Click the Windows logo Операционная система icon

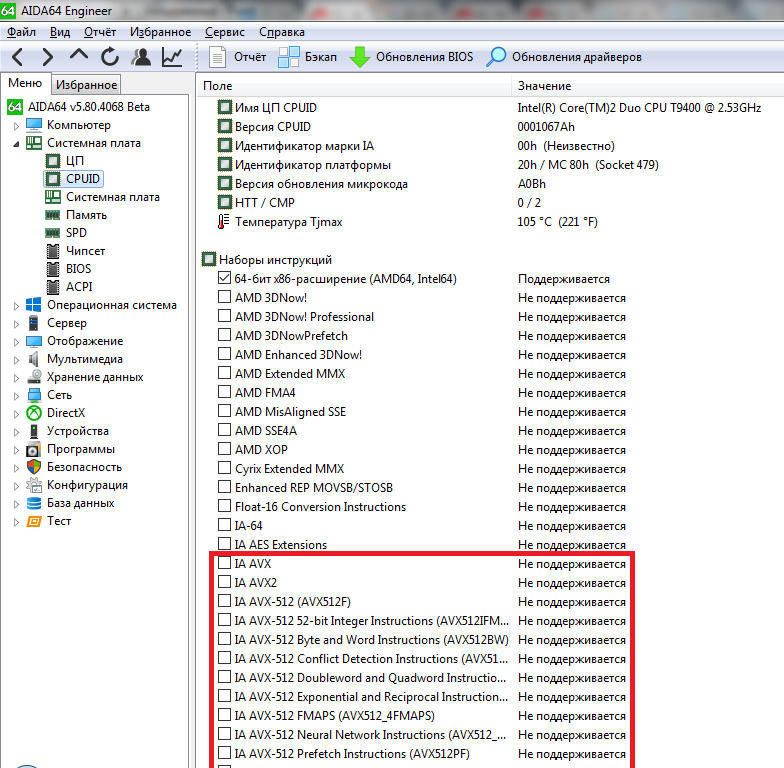(x=34, y=305)
